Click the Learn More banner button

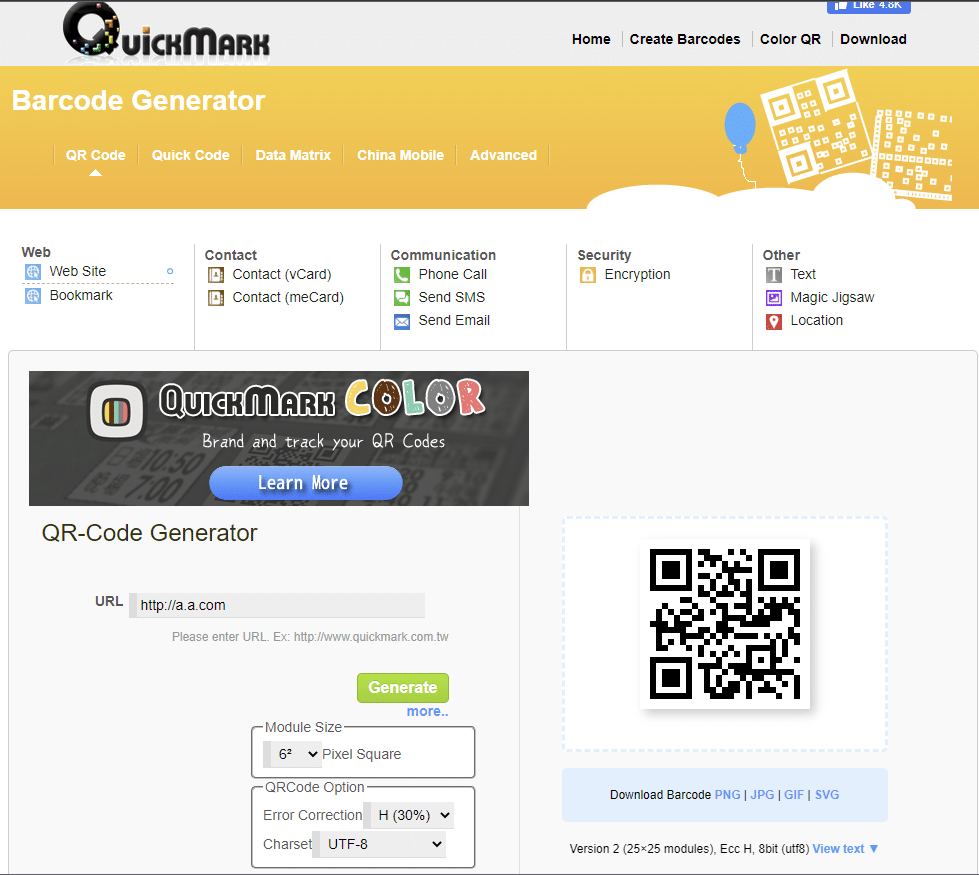pos(305,483)
